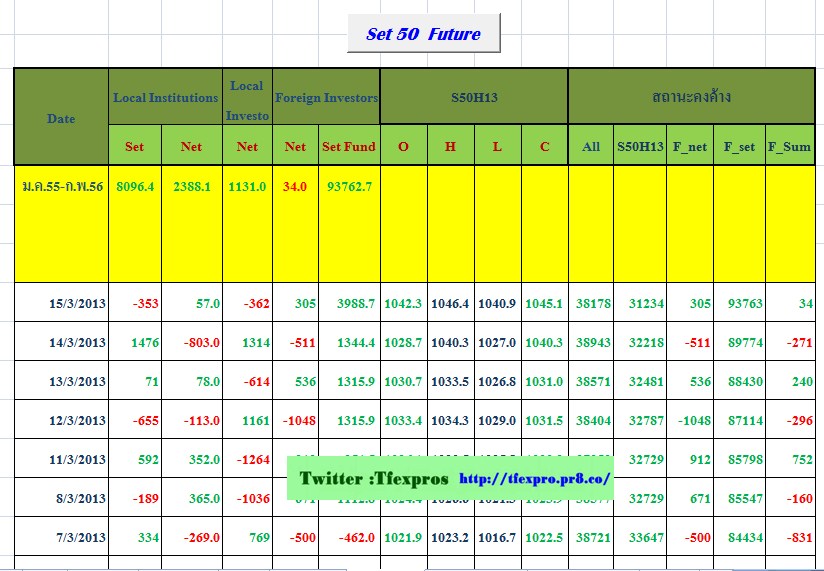Viewport: 824px width, 571px height.
Task: Click the สถานะคงค้าง header cell
Action: (x=690, y=98)
